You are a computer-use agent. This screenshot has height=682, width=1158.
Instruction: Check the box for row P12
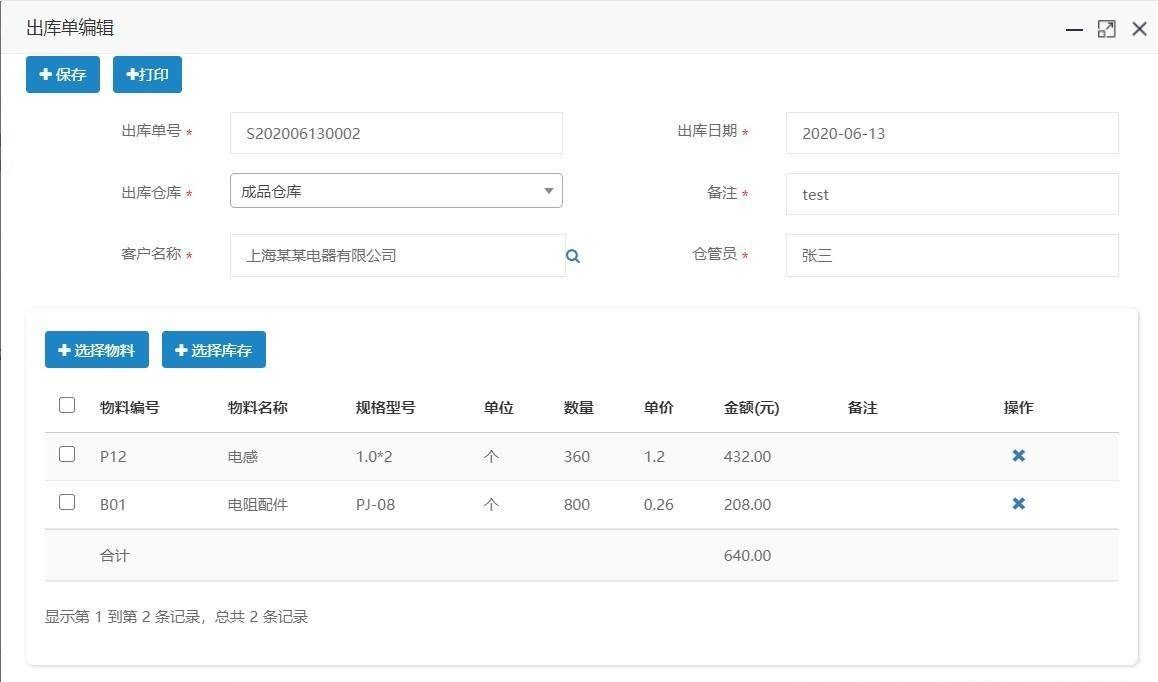[67, 454]
